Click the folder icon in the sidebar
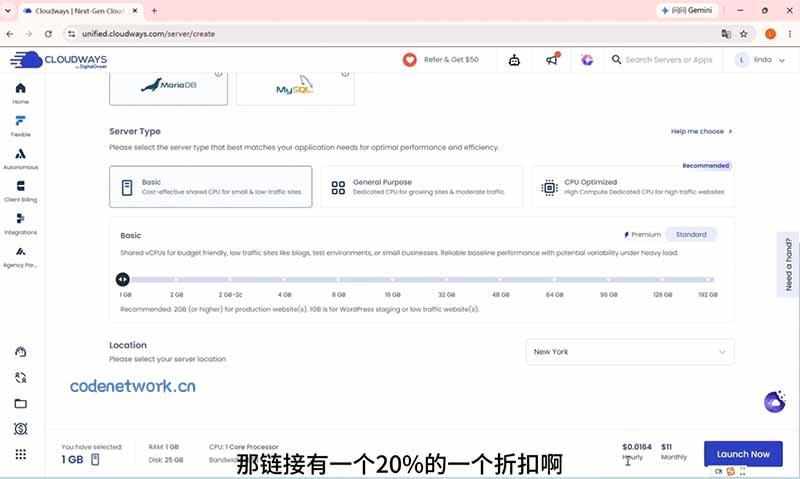This screenshot has width=800, height=479. pyautogui.click(x=20, y=404)
